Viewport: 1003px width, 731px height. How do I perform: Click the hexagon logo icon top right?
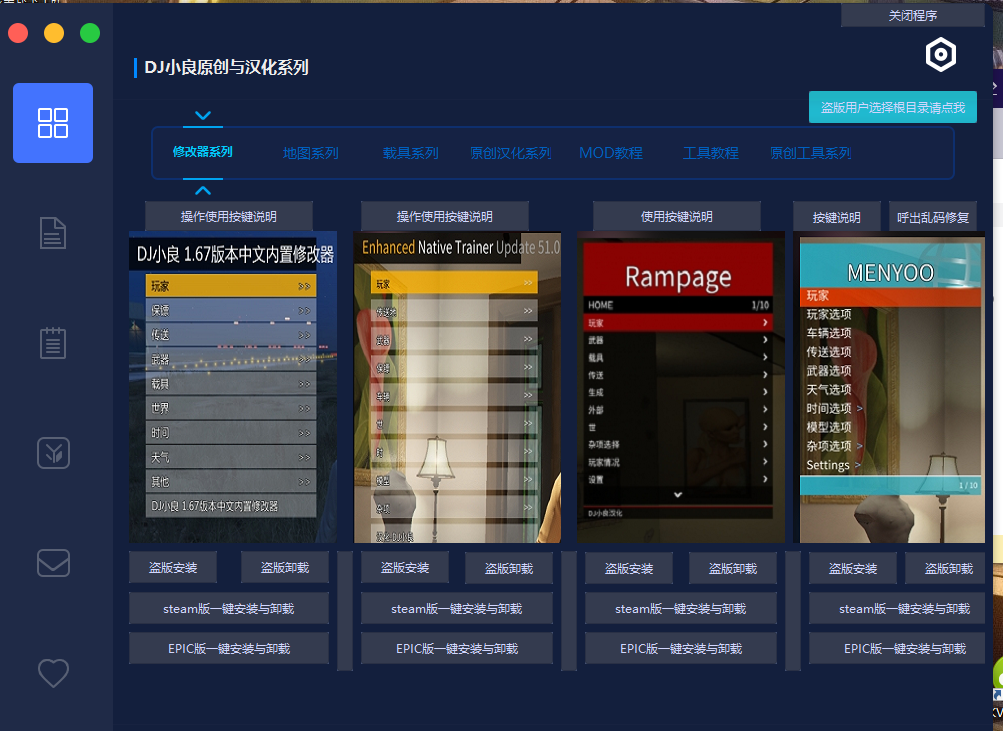pyautogui.click(x=940, y=55)
